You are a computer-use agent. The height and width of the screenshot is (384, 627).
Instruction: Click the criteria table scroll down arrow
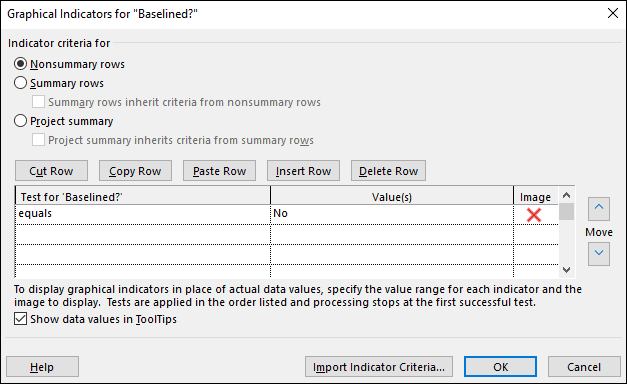(566, 270)
